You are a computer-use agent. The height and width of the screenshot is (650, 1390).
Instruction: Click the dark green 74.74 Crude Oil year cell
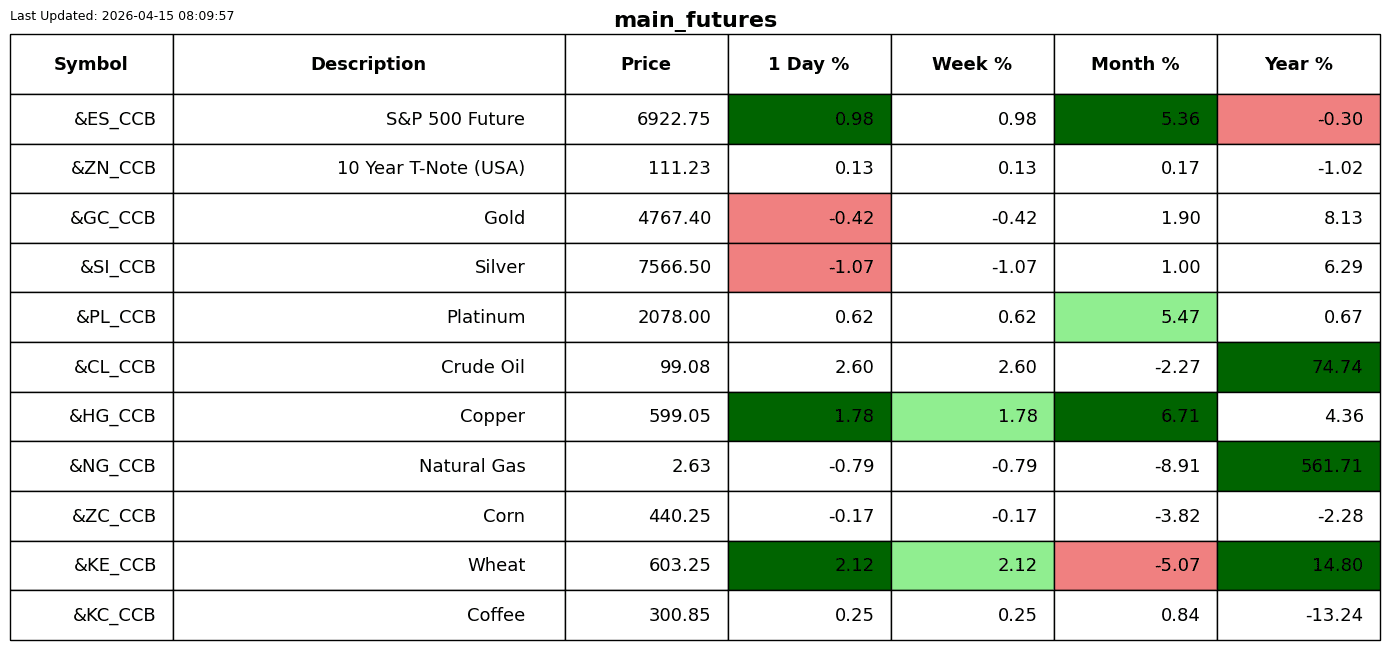1298,367
